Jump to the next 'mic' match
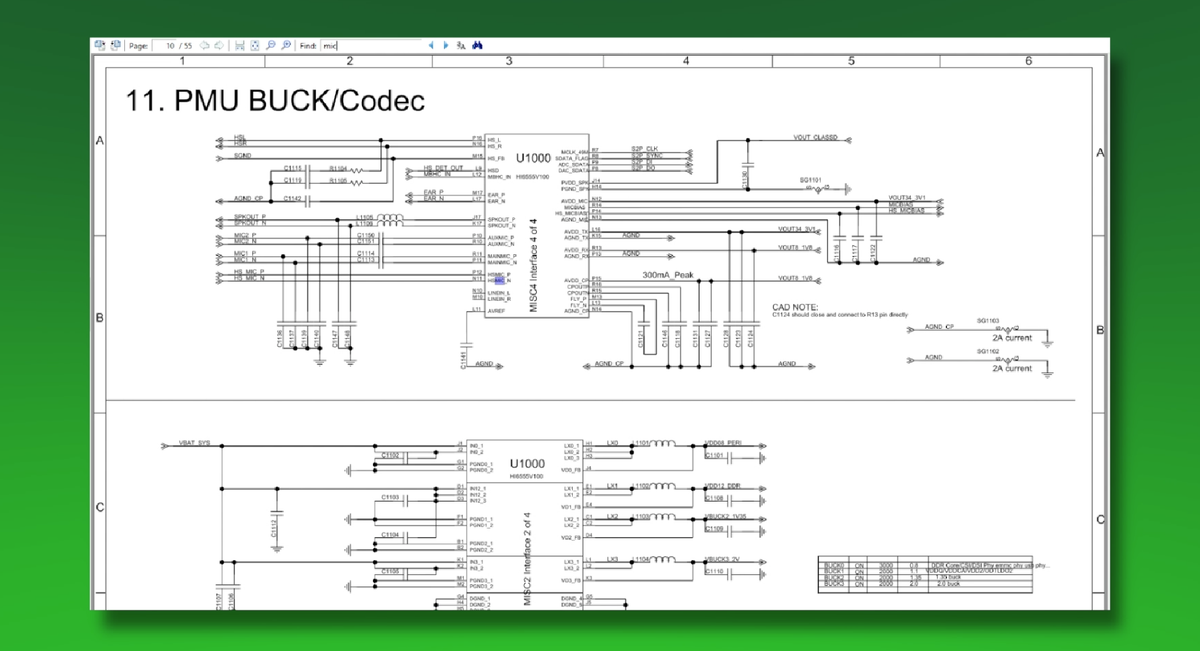This screenshot has width=1200, height=651. 444,45
